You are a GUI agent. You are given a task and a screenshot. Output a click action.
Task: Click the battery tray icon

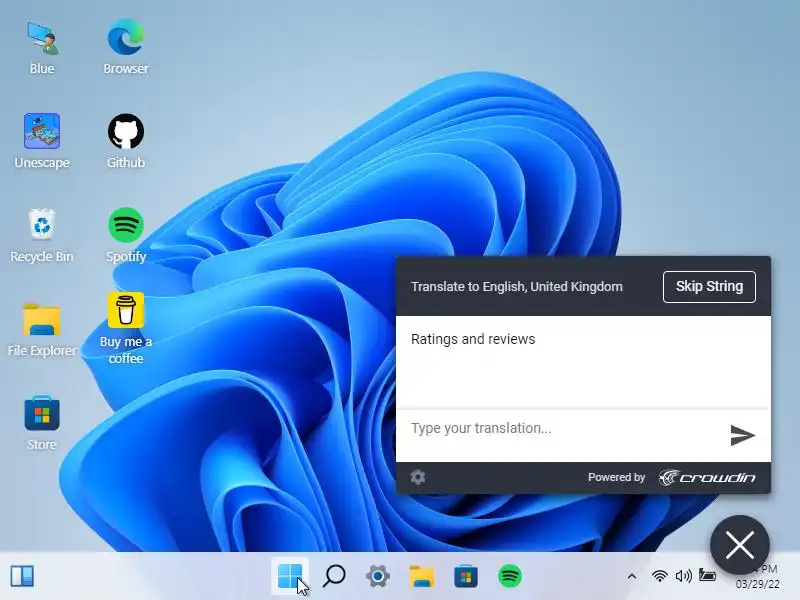(x=707, y=576)
